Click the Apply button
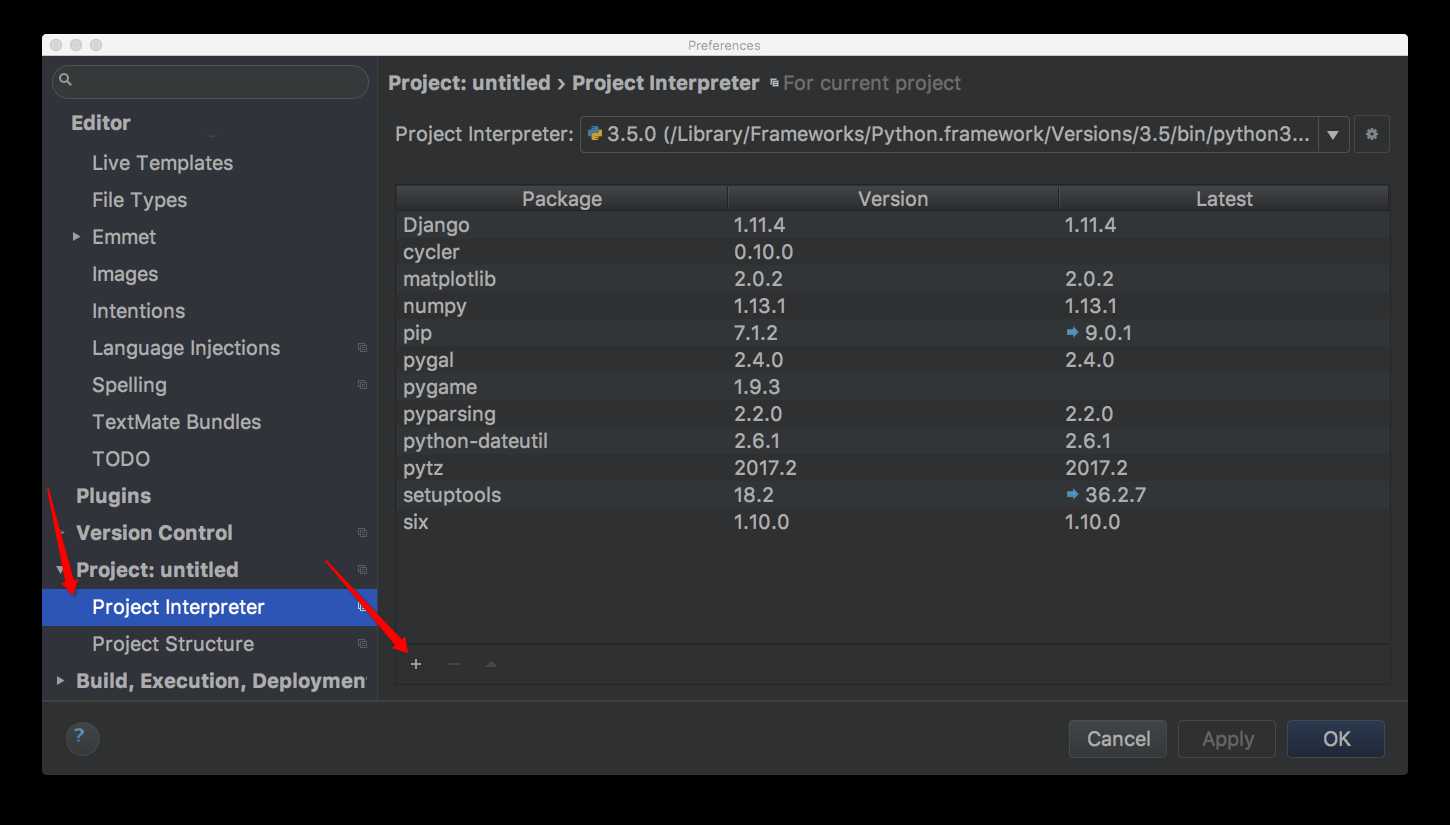This screenshot has width=1450, height=825. [1227, 739]
